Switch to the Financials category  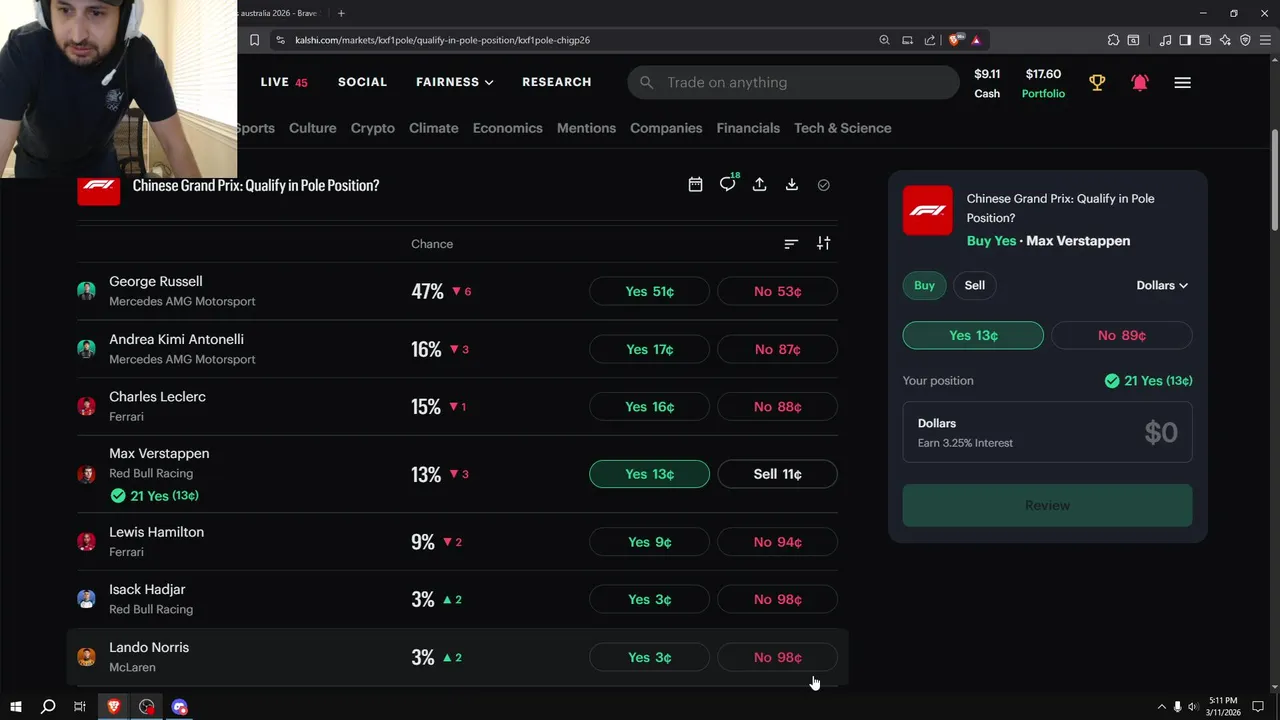(748, 128)
